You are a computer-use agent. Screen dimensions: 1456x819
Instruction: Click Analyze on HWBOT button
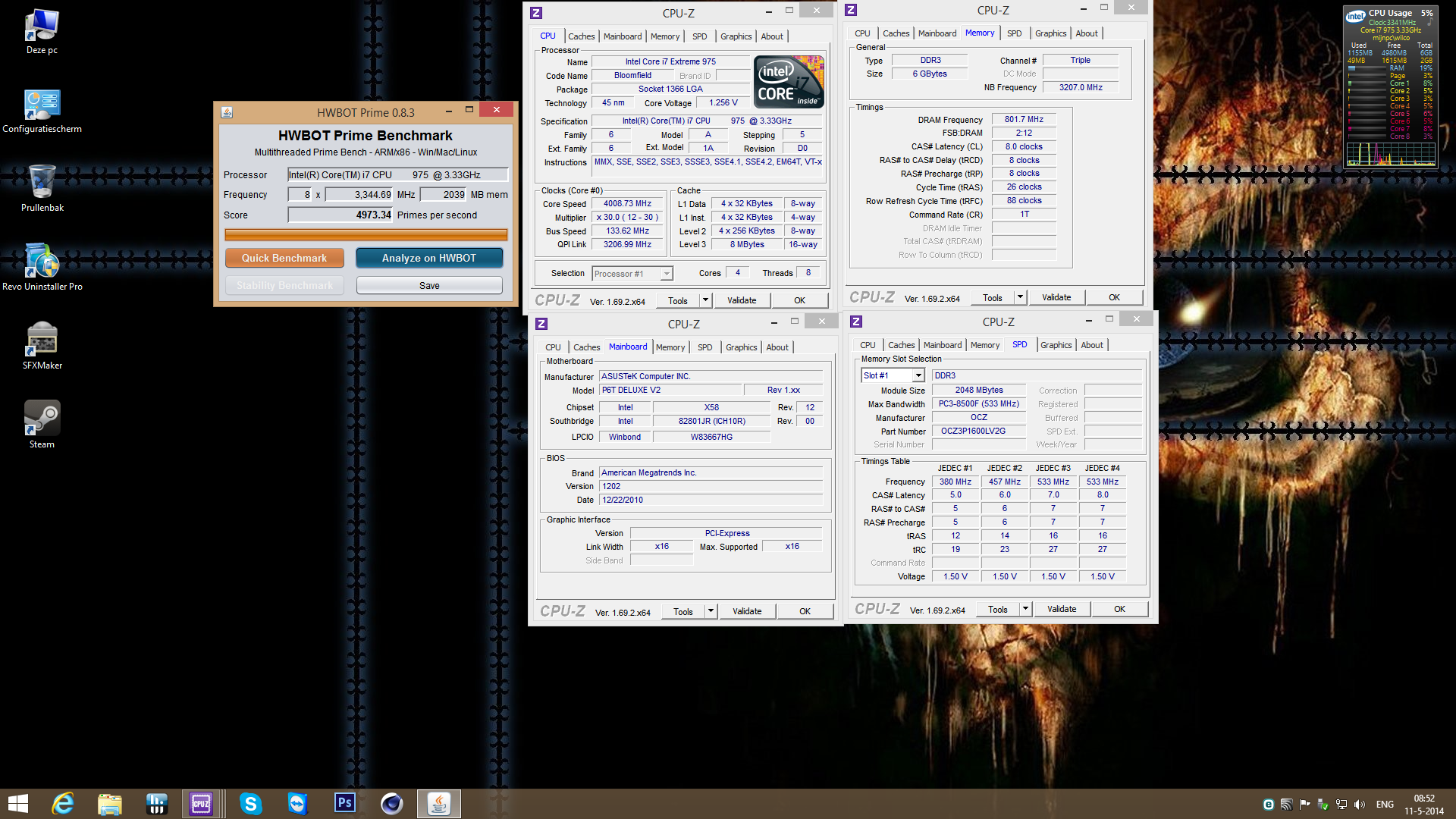tap(429, 258)
